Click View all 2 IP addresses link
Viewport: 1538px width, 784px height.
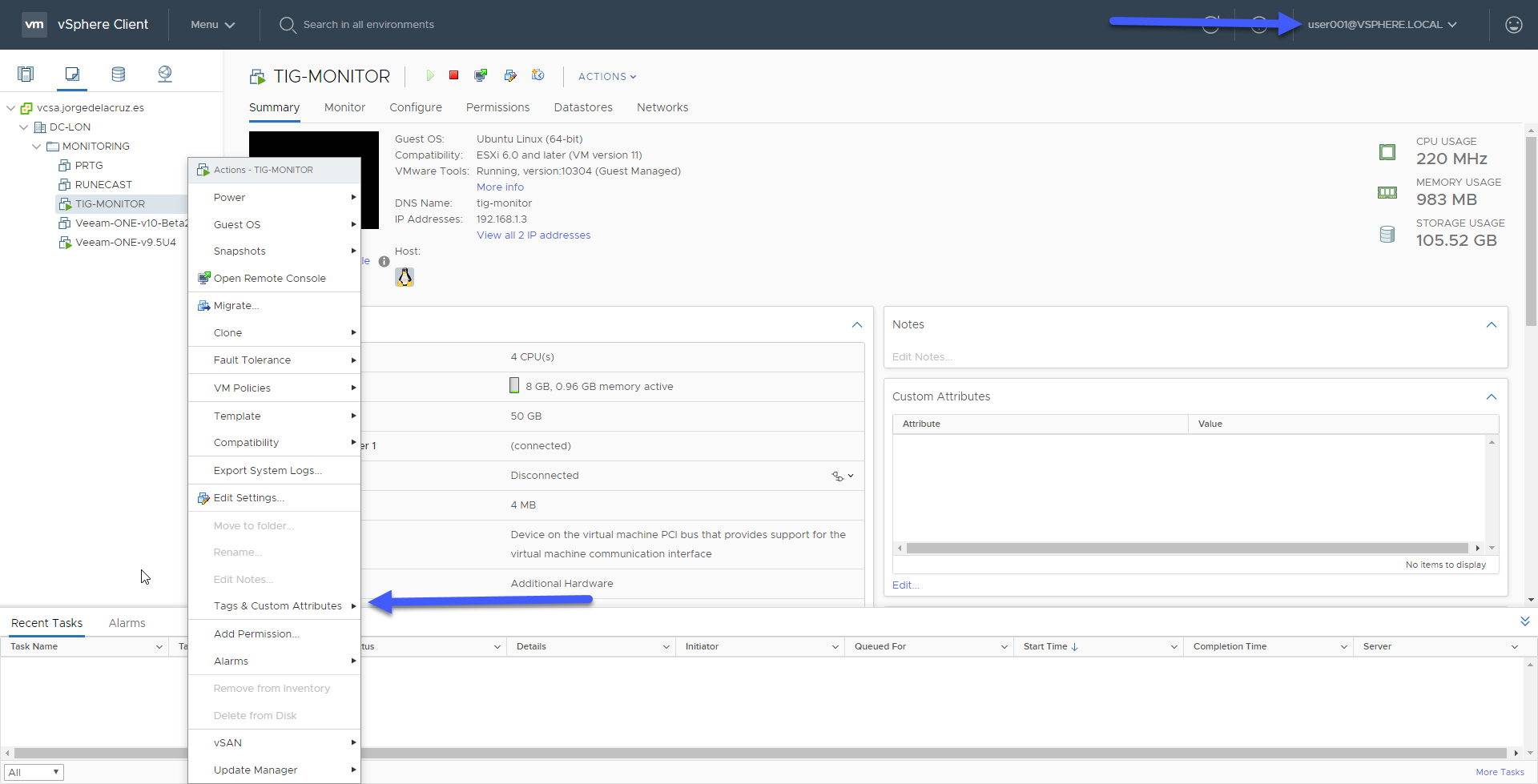tap(533, 235)
